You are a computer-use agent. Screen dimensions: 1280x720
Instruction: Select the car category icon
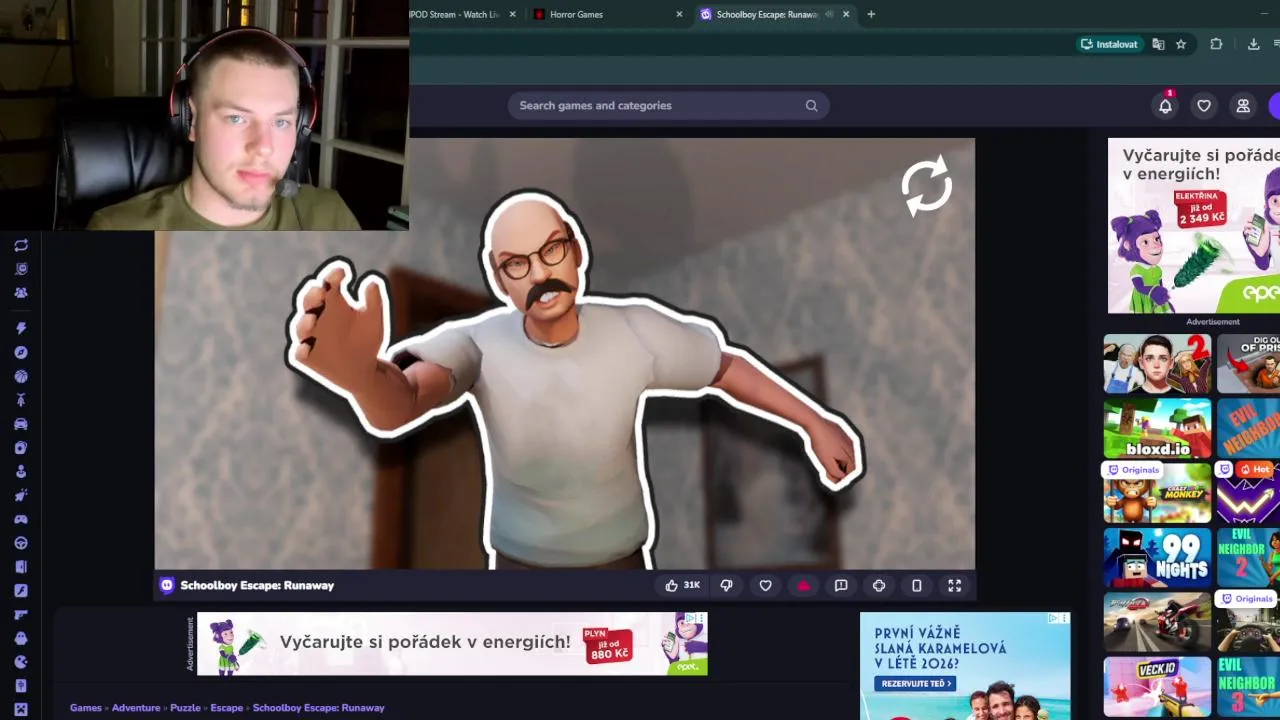21,424
